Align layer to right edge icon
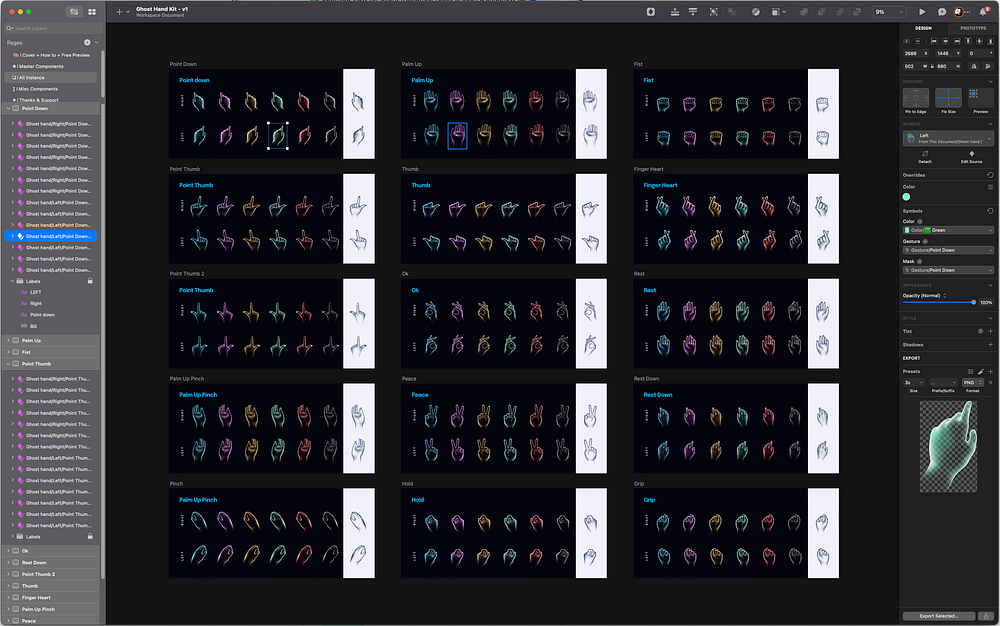The width and height of the screenshot is (1000, 626). (x=957, y=41)
